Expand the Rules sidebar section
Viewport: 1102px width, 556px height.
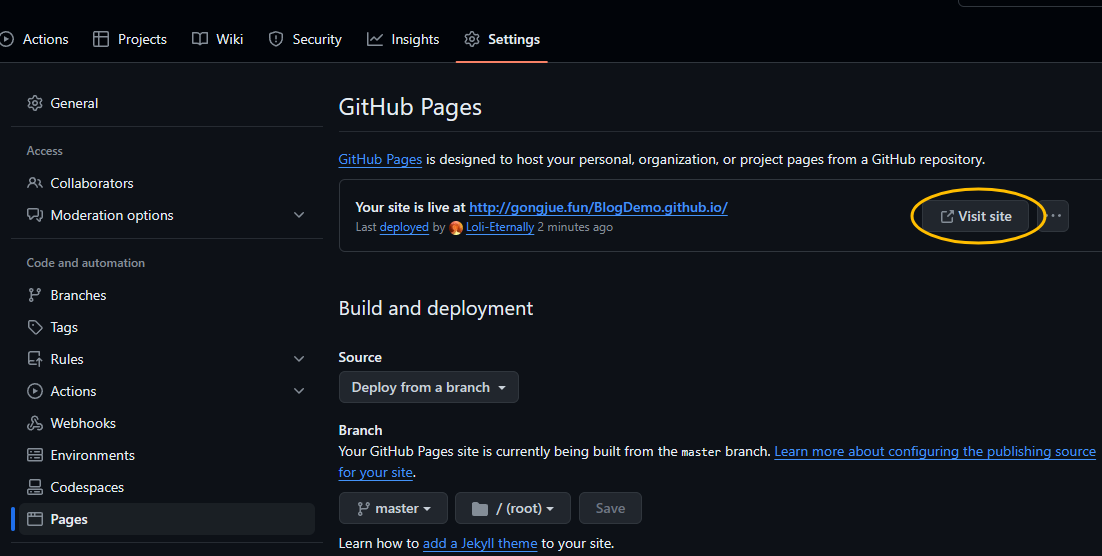pyautogui.click(x=299, y=359)
